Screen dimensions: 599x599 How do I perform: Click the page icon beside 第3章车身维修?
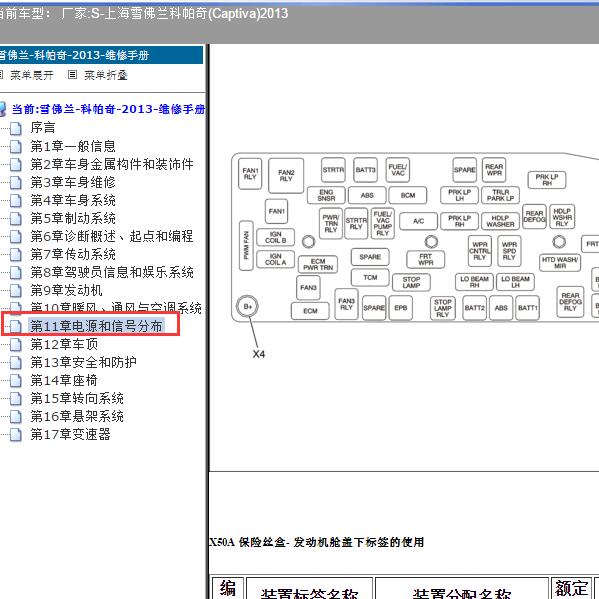16,183
